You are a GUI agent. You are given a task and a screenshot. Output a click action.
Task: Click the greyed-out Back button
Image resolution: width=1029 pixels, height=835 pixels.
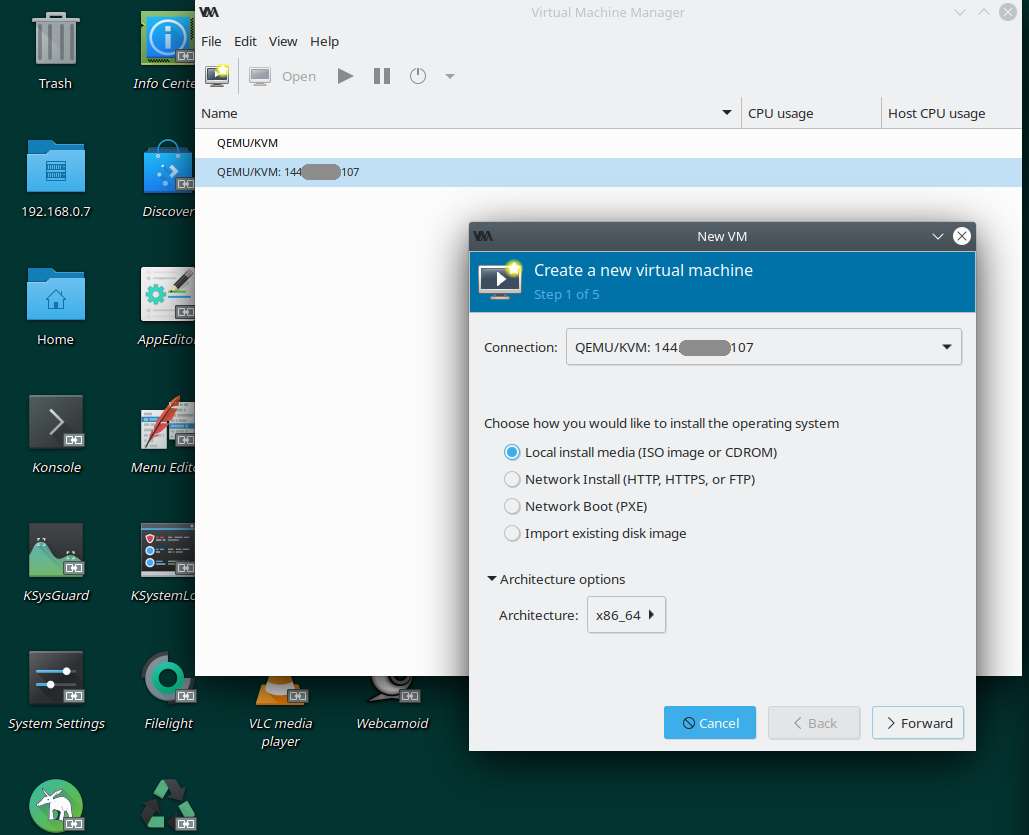[814, 723]
